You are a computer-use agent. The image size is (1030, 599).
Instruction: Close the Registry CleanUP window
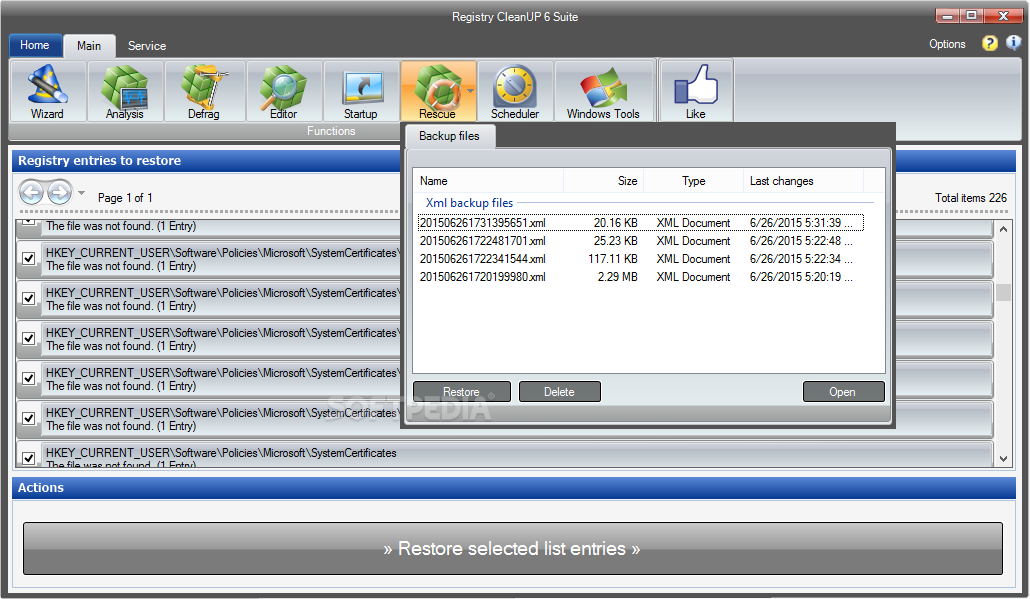pos(1003,16)
